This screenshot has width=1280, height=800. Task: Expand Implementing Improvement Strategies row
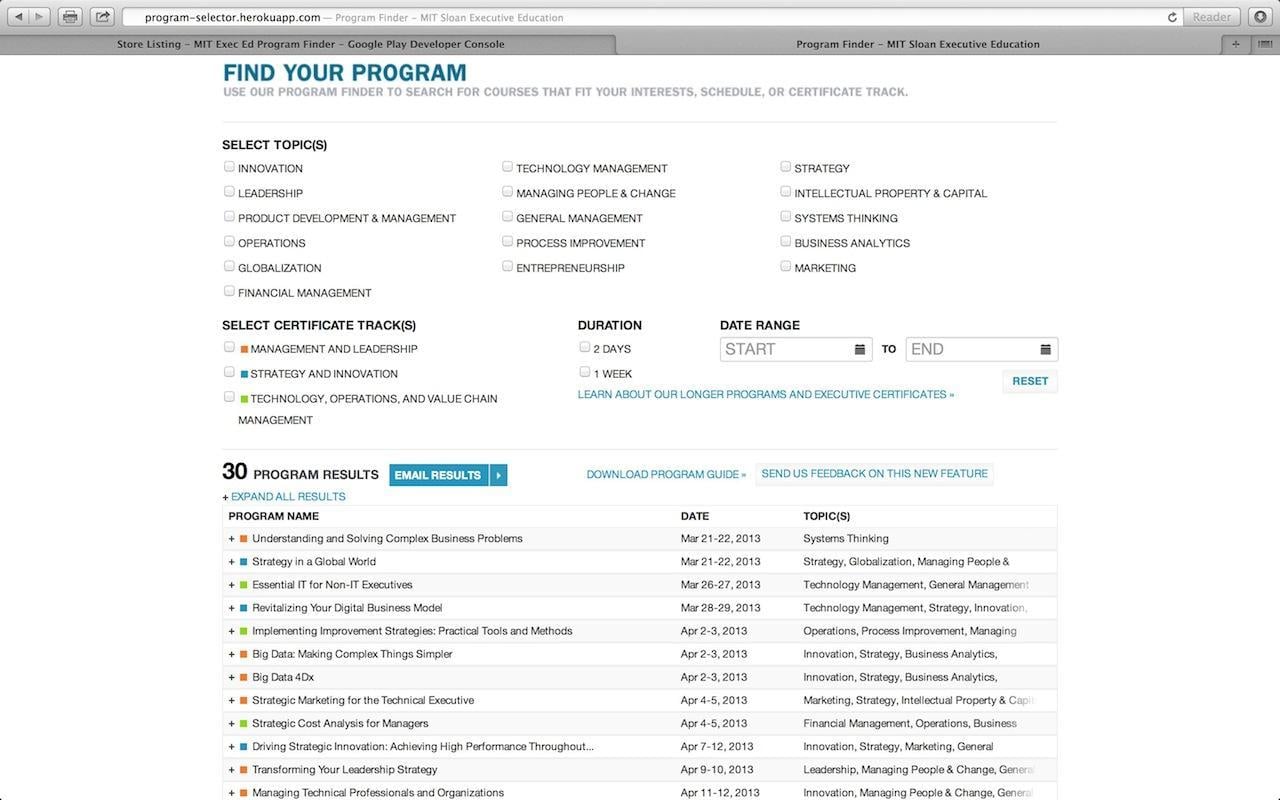pos(232,631)
